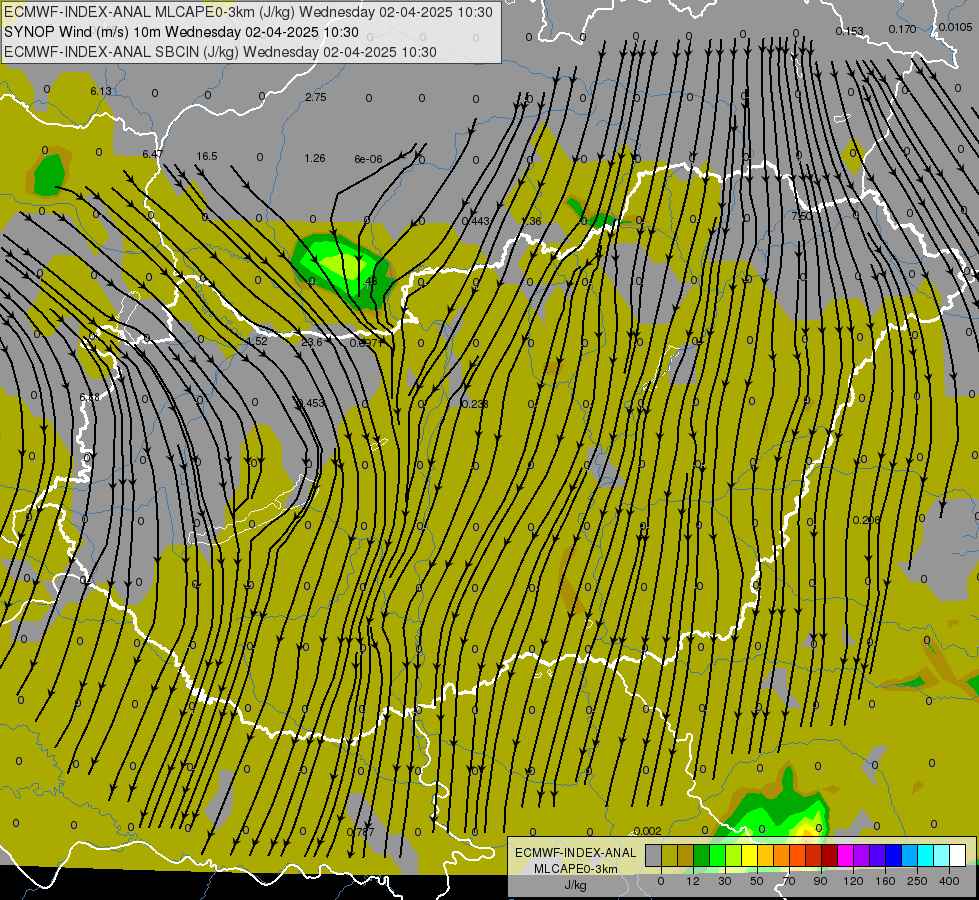Click the dark red swatch in the legend
Viewport: 979px width, 900px height.
pyautogui.click(x=830, y=855)
